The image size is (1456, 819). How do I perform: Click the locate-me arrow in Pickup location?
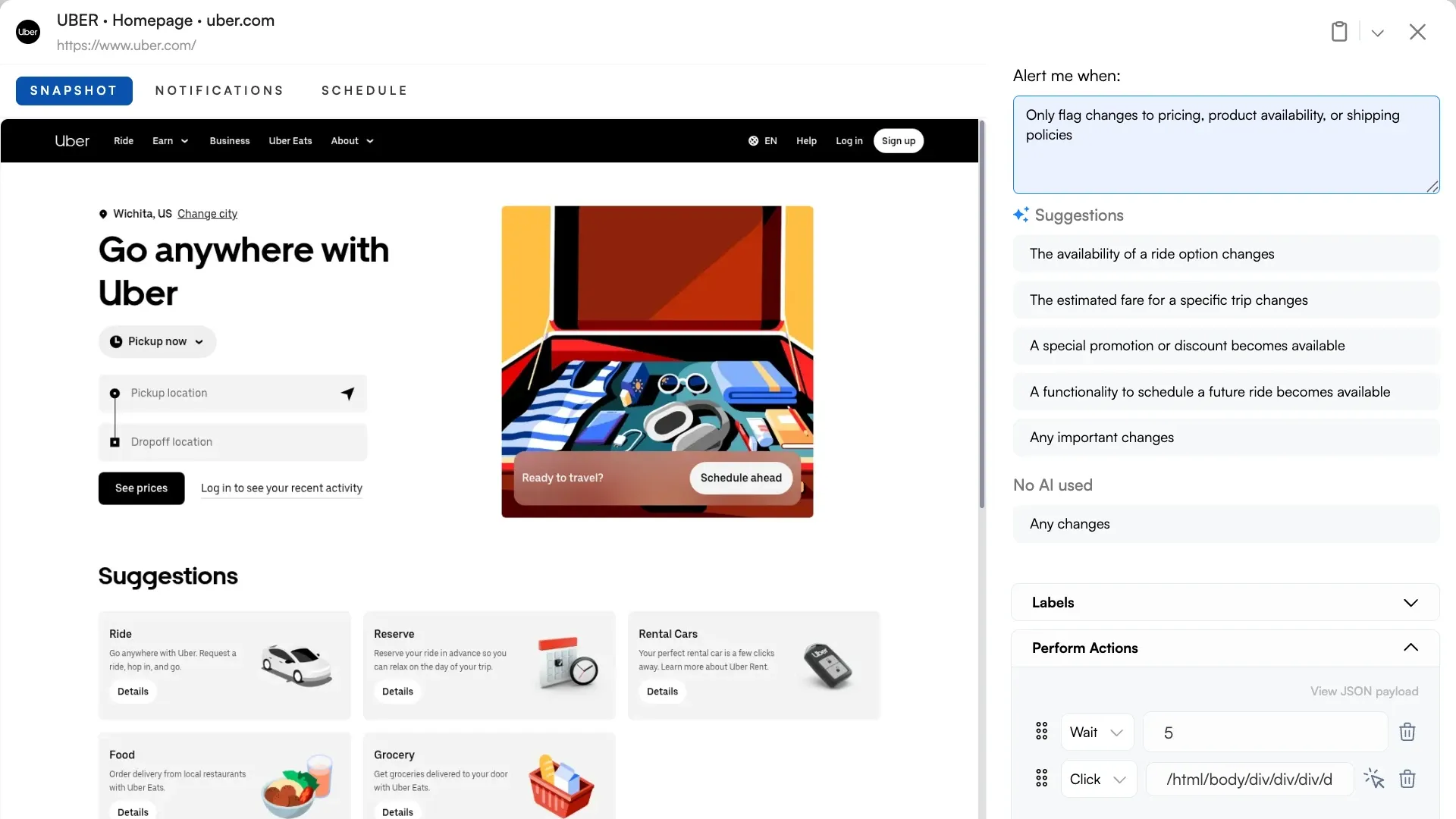[347, 393]
